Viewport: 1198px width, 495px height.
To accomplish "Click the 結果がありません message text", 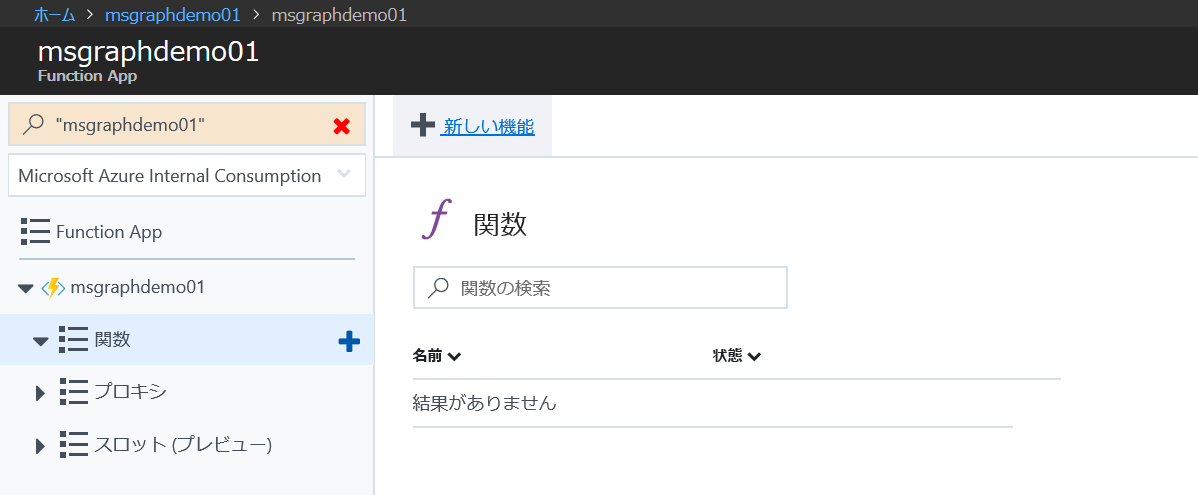I will point(484,403).
